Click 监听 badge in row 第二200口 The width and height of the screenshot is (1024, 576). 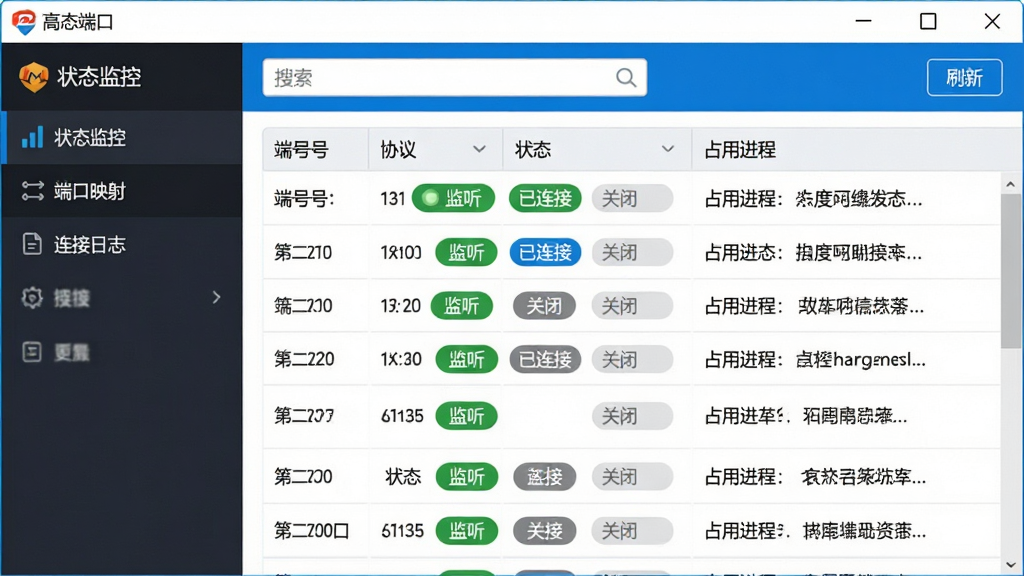(x=466, y=531)
